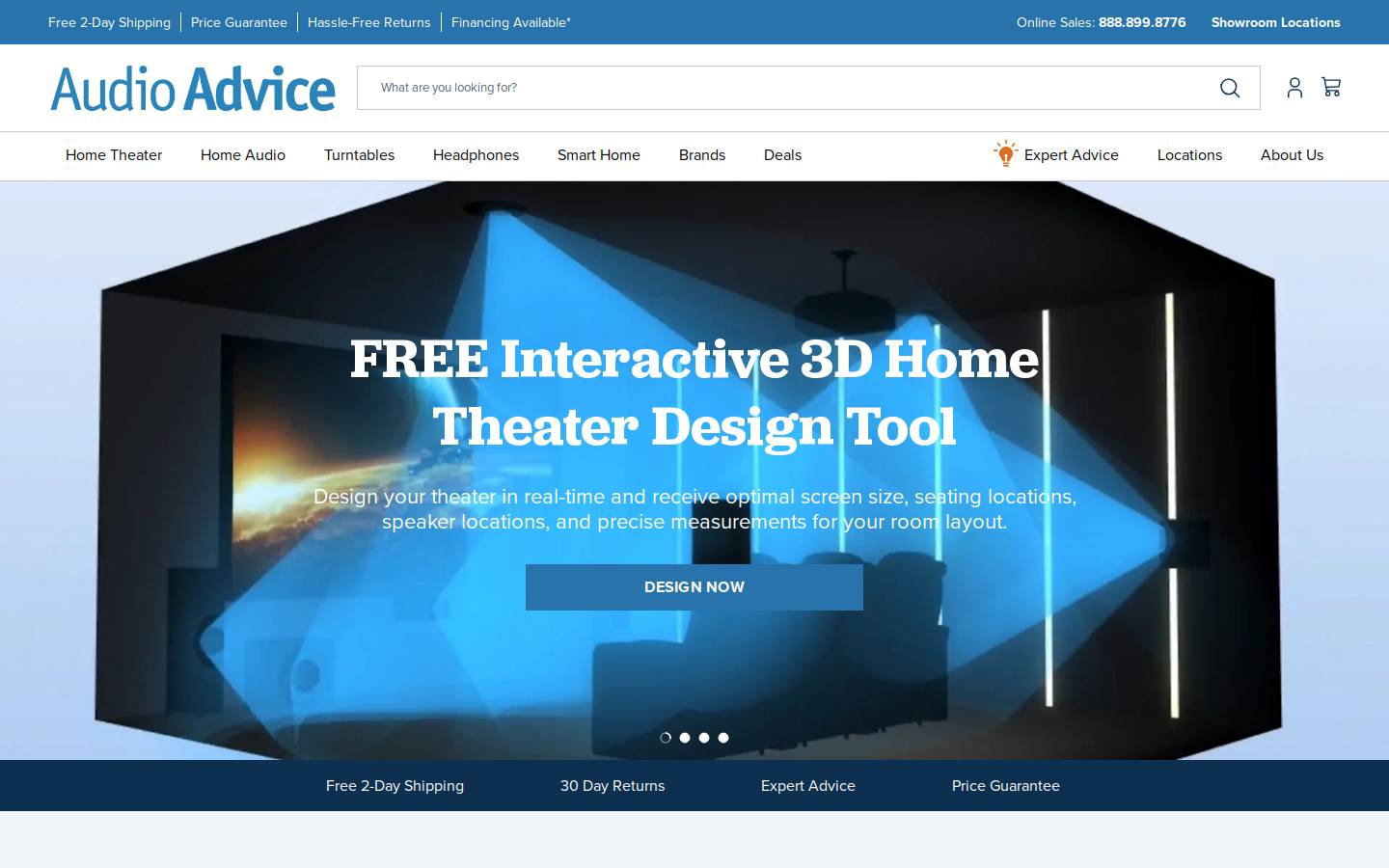Open Showroom Locations link
This screenshot has width=1389, height=868.
pyautogui.click(x=1276, y=22)
